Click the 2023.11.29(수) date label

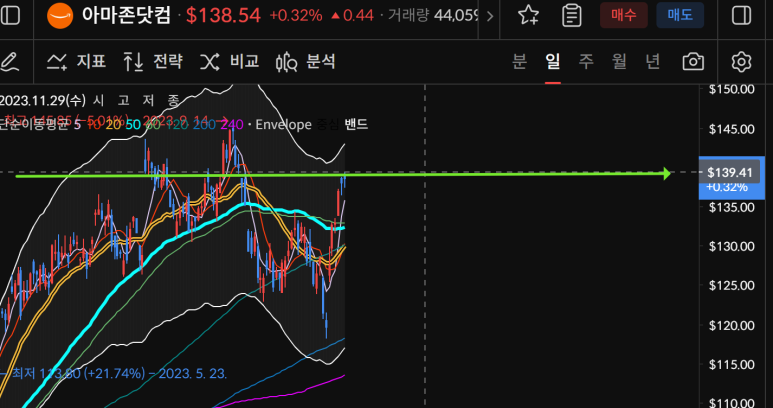click(43, 101)
